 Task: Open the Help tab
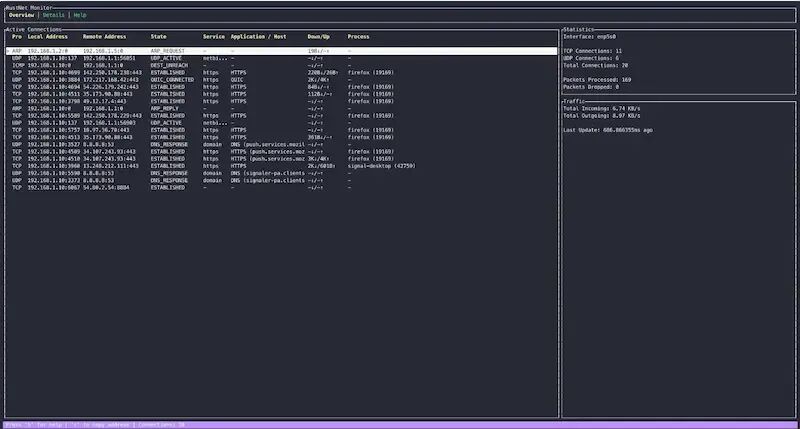click(80, 15)
